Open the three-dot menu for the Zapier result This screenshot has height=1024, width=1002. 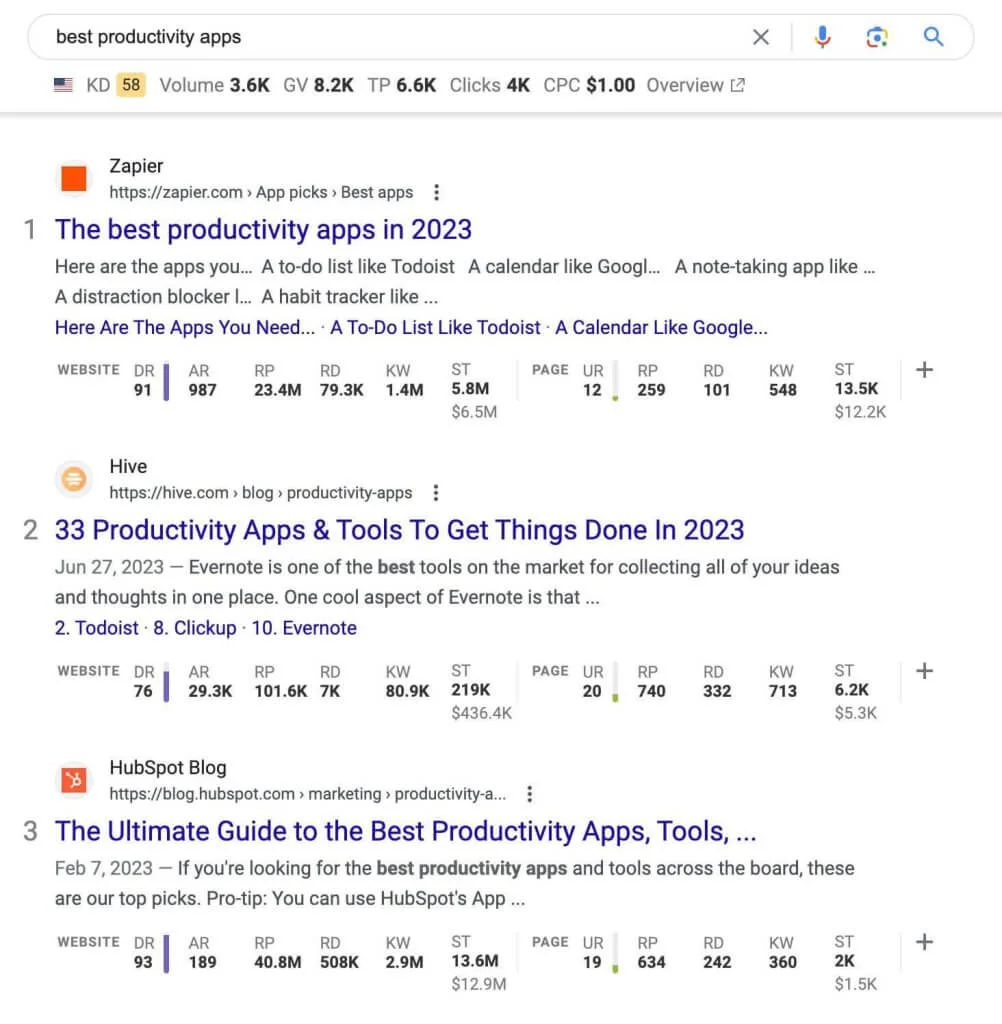pos(436,193)
